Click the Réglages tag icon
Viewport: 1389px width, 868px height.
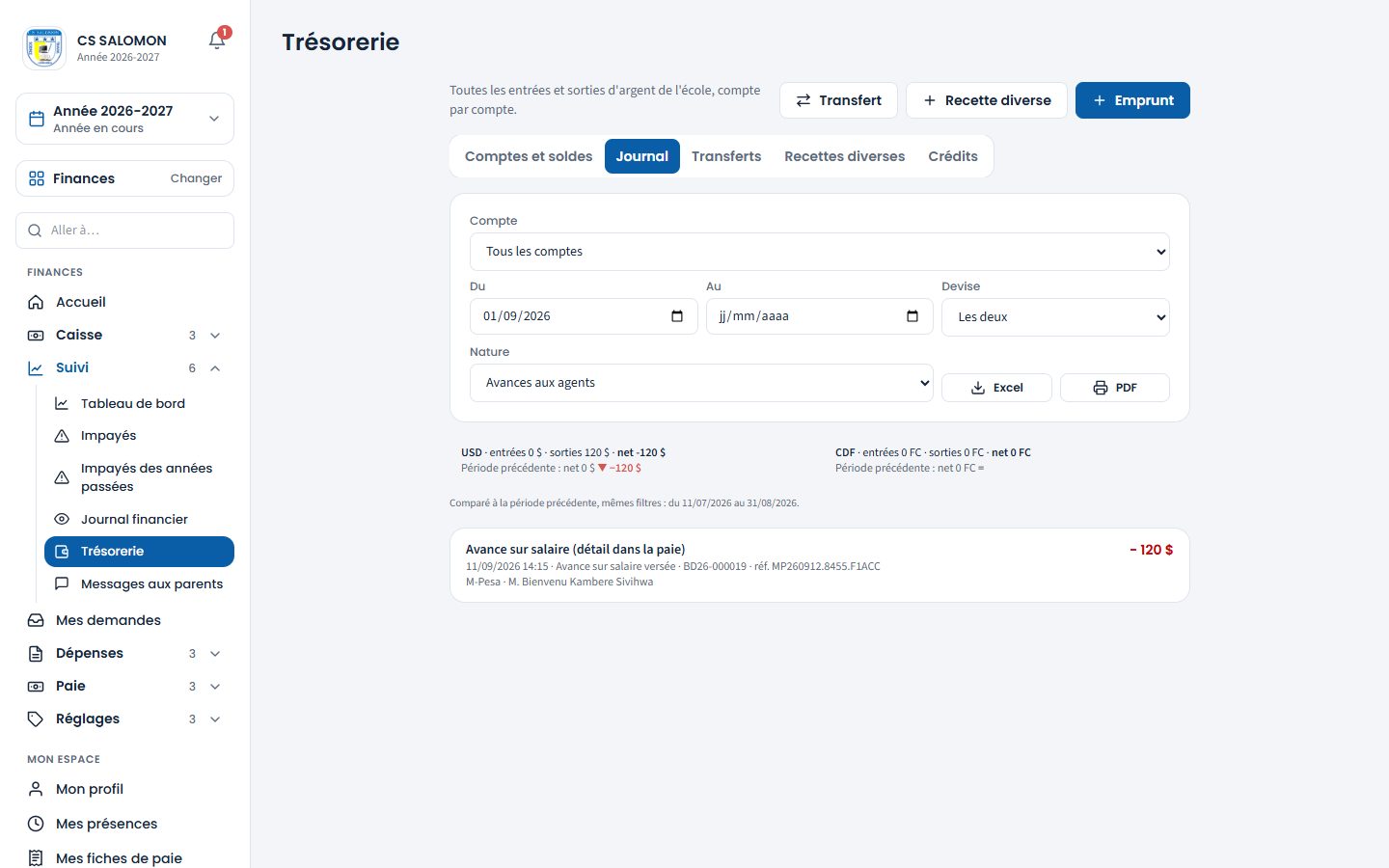point(36,719)
